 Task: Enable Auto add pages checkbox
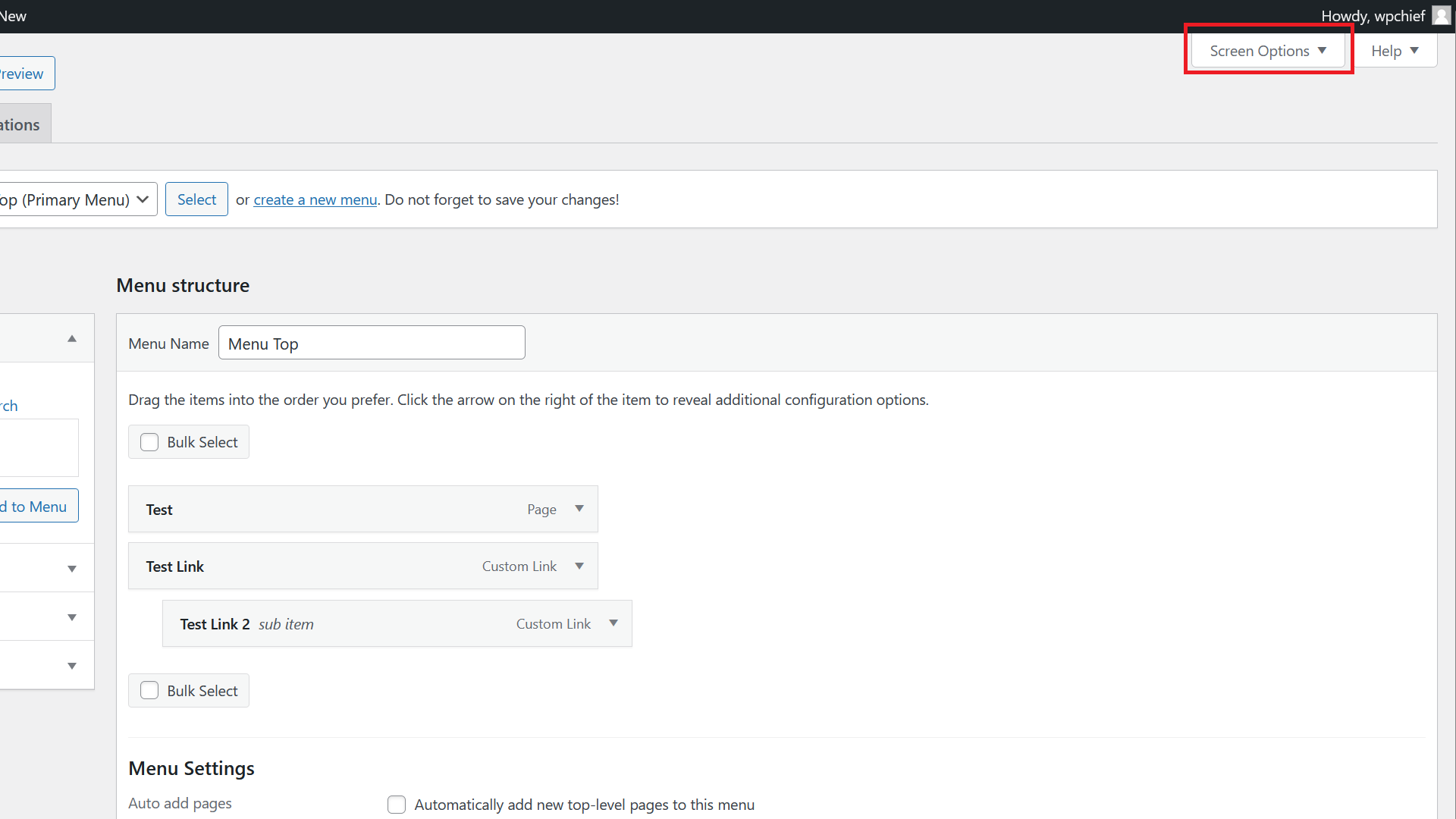397,805
